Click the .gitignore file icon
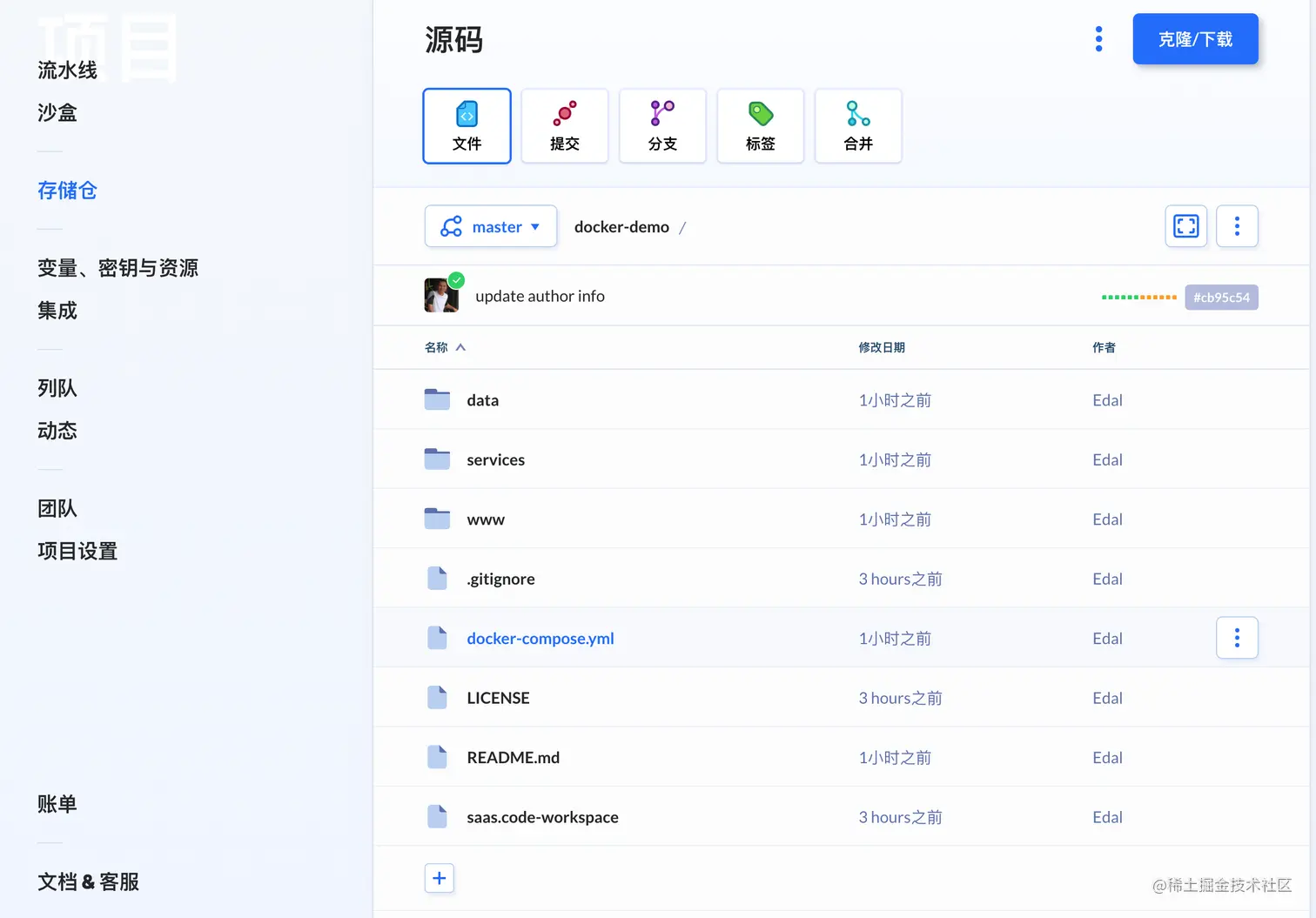This screenshot has height=918, width=1316. click(x=437, y=578)
